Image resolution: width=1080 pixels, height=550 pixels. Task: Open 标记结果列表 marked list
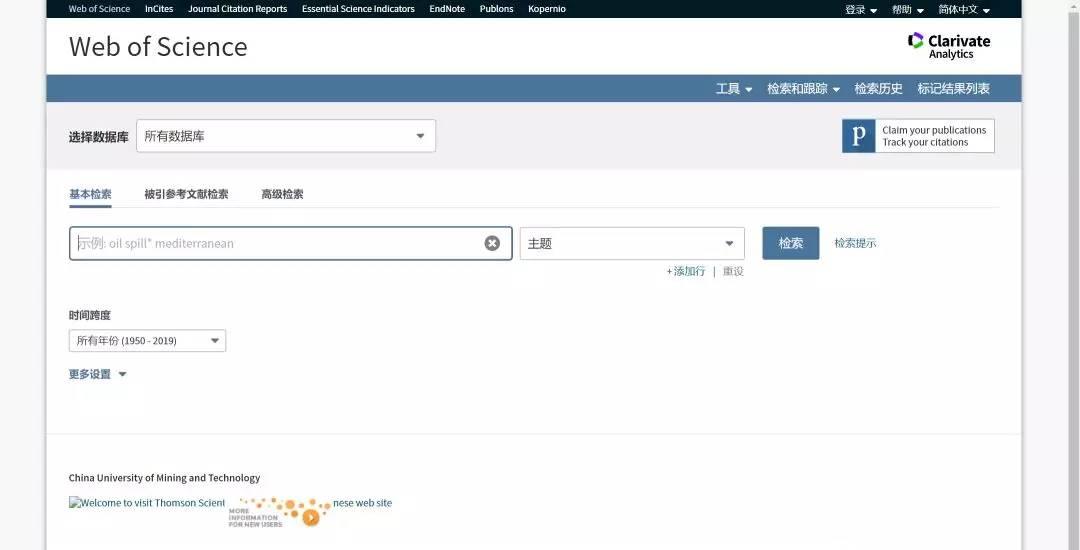point(953,89)
